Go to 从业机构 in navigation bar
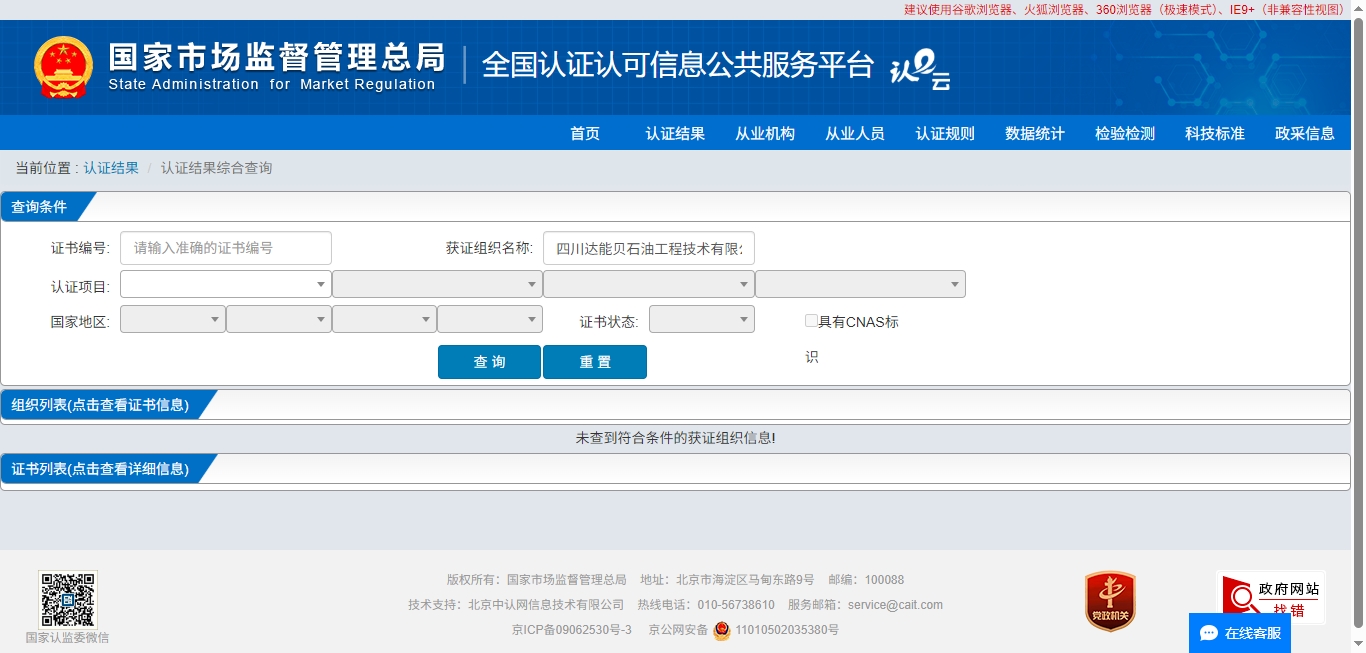 pos(765,134)
